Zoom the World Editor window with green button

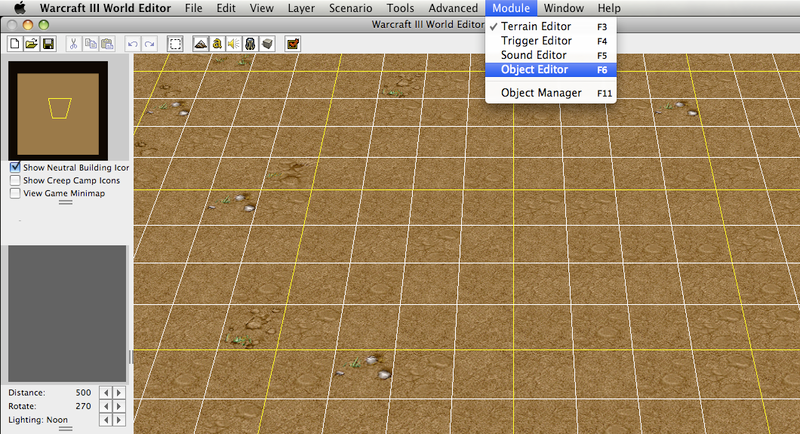(x=44, y=24)
